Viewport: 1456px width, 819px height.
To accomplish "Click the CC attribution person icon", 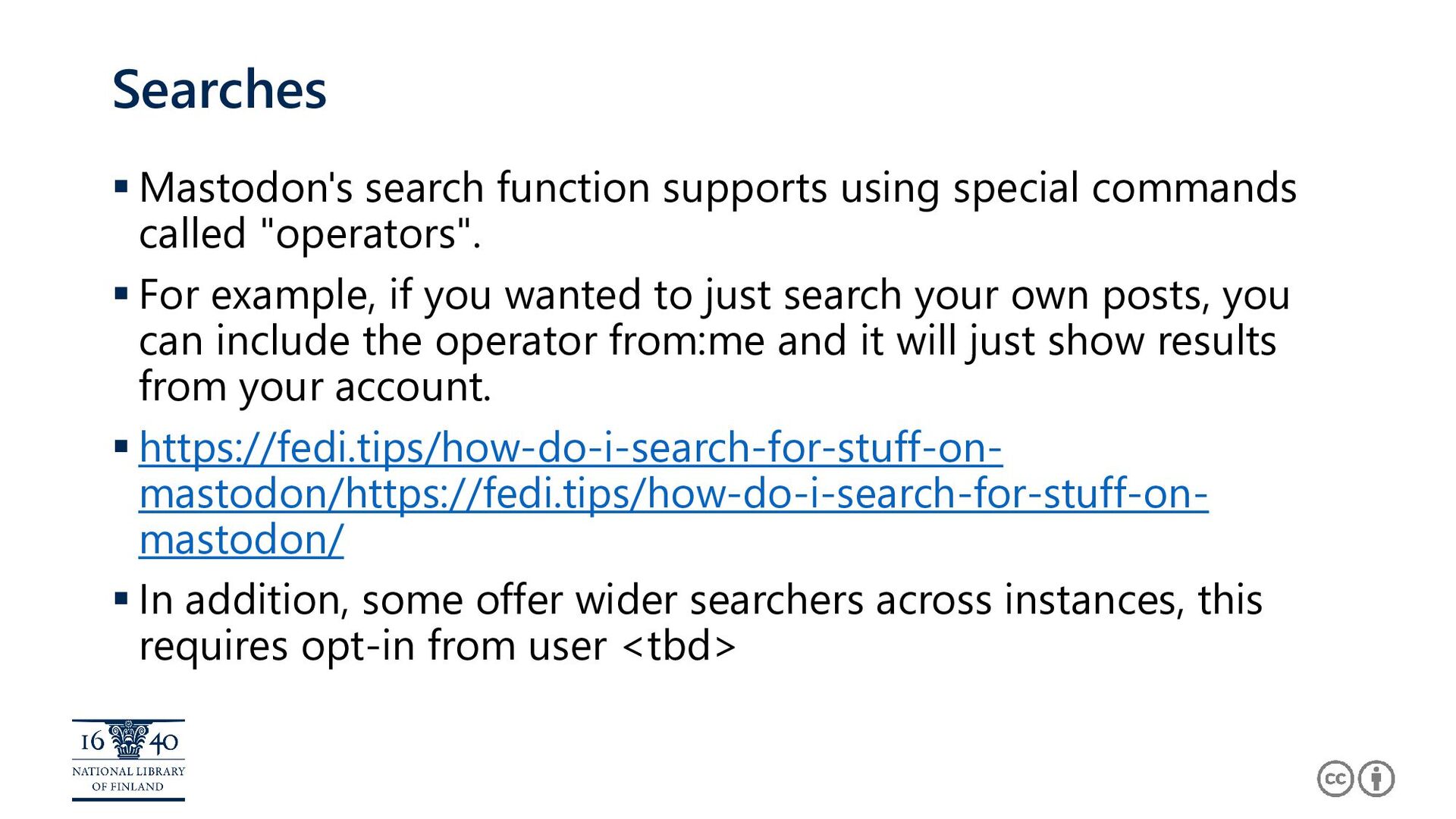I will 1376,779.
